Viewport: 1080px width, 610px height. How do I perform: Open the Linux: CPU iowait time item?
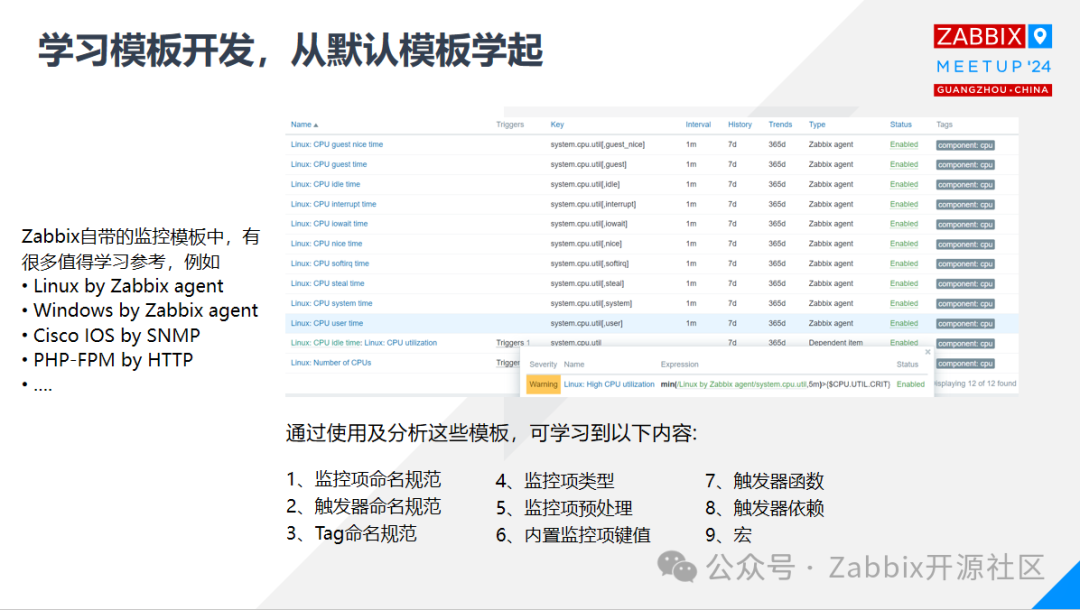(329, 224)
